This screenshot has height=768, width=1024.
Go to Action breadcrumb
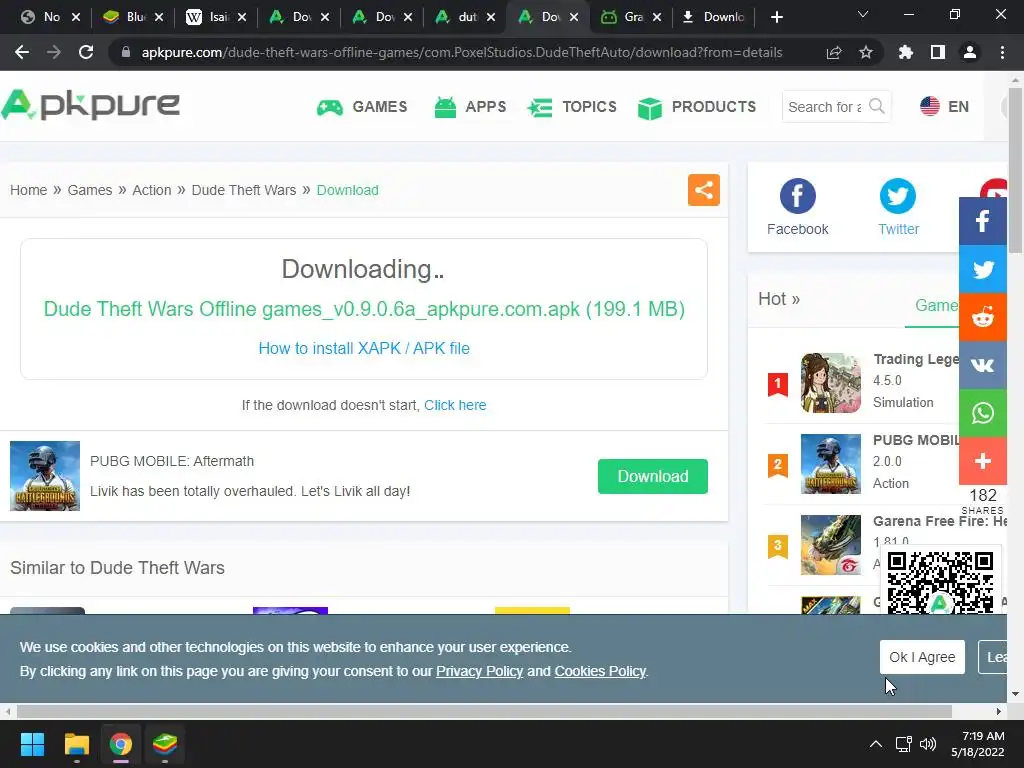(152, 190)
